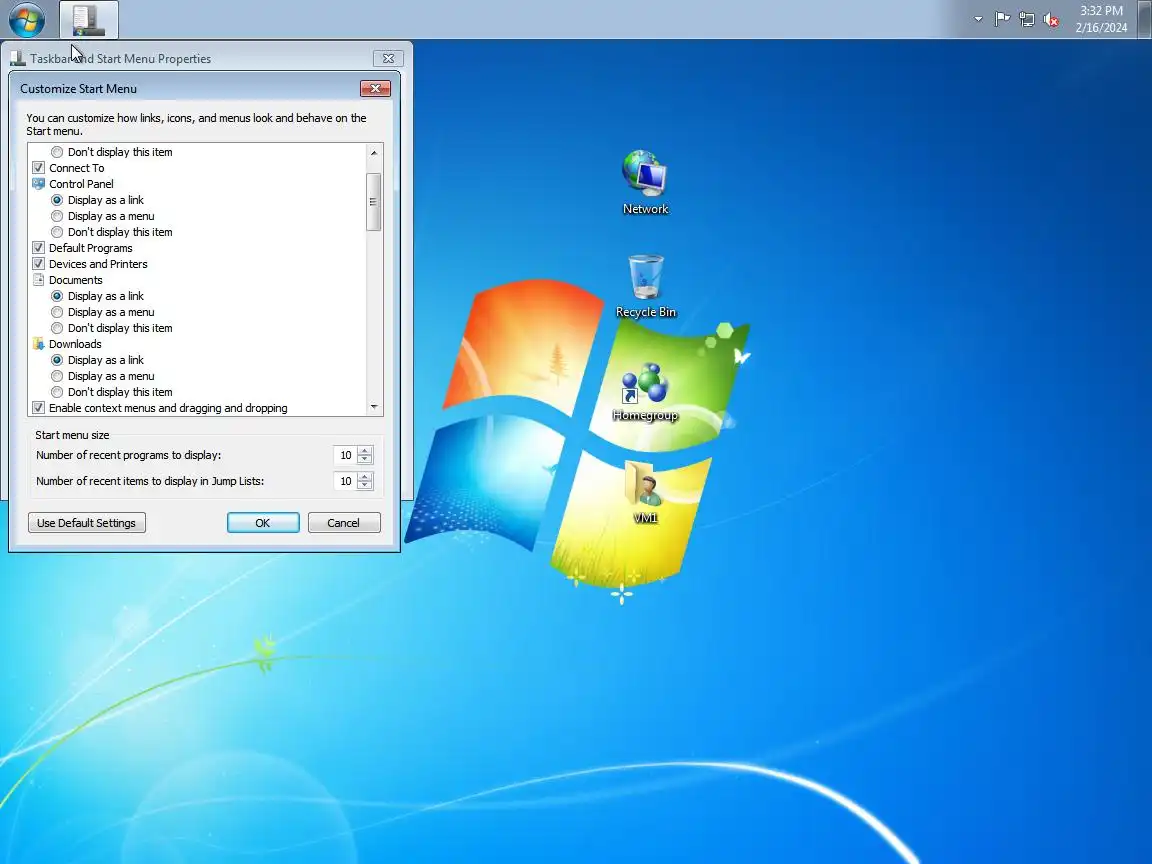Click the Downloads folder group icon
Screen dimensions: 1152x864
pyautogui.click(x=38, y=344)
